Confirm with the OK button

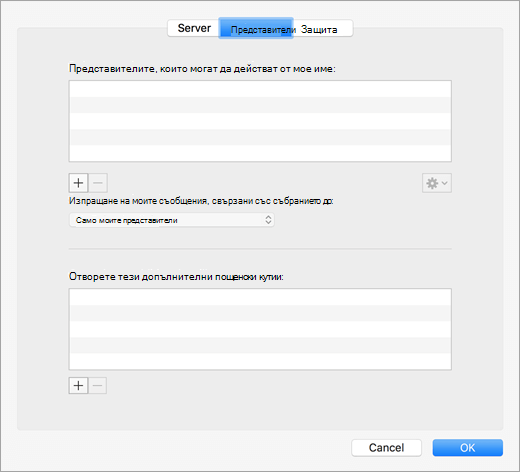[x=468, y=448]
